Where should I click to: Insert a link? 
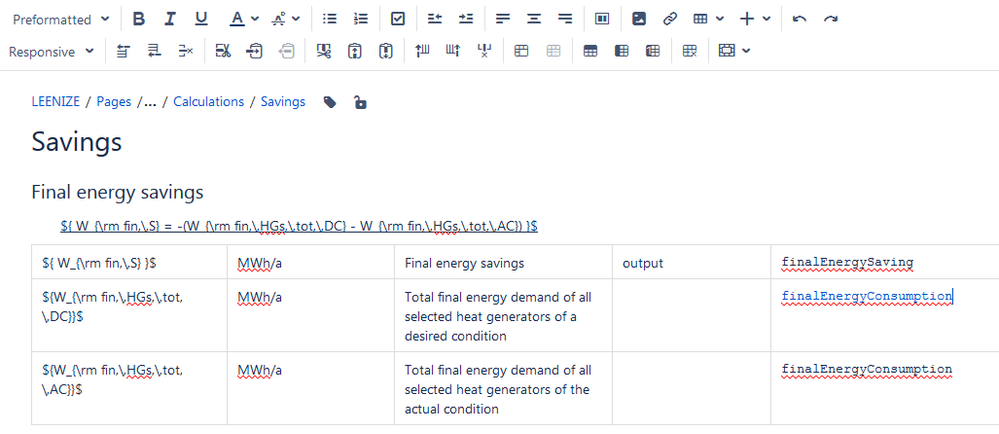[670, 19]
